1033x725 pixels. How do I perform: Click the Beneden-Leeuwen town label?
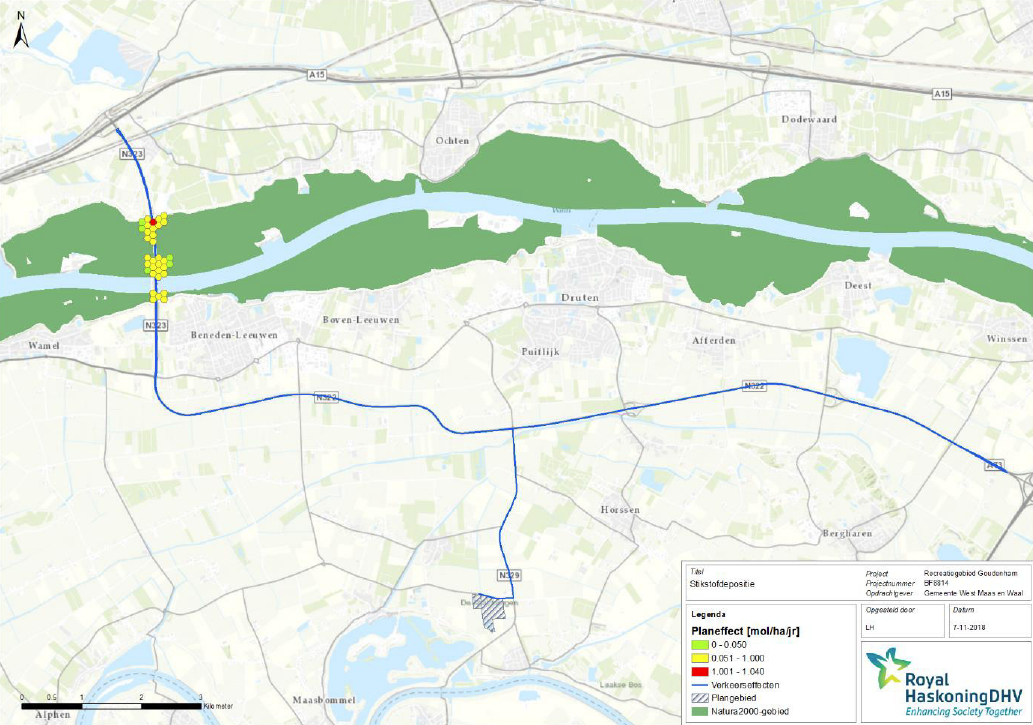235,335
